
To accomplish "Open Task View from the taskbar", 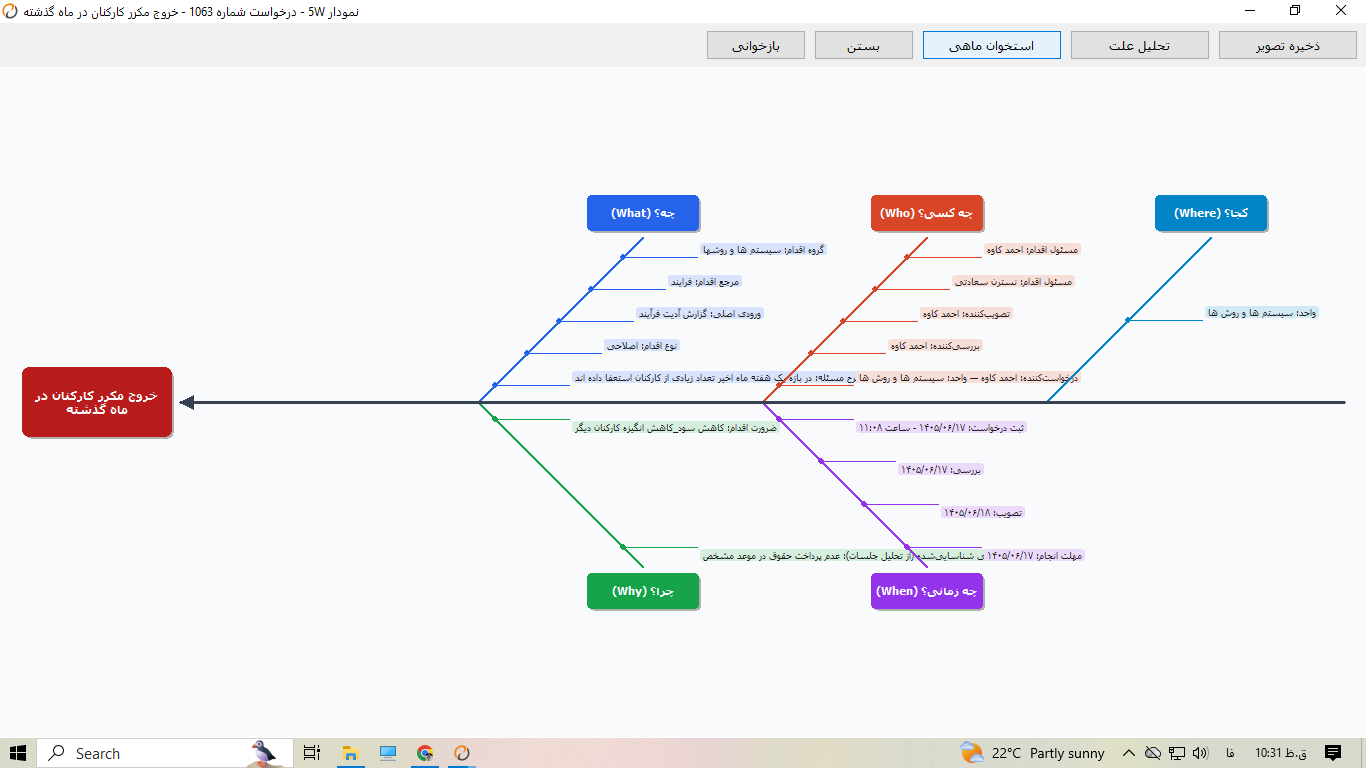I will [x=311, y=753].
